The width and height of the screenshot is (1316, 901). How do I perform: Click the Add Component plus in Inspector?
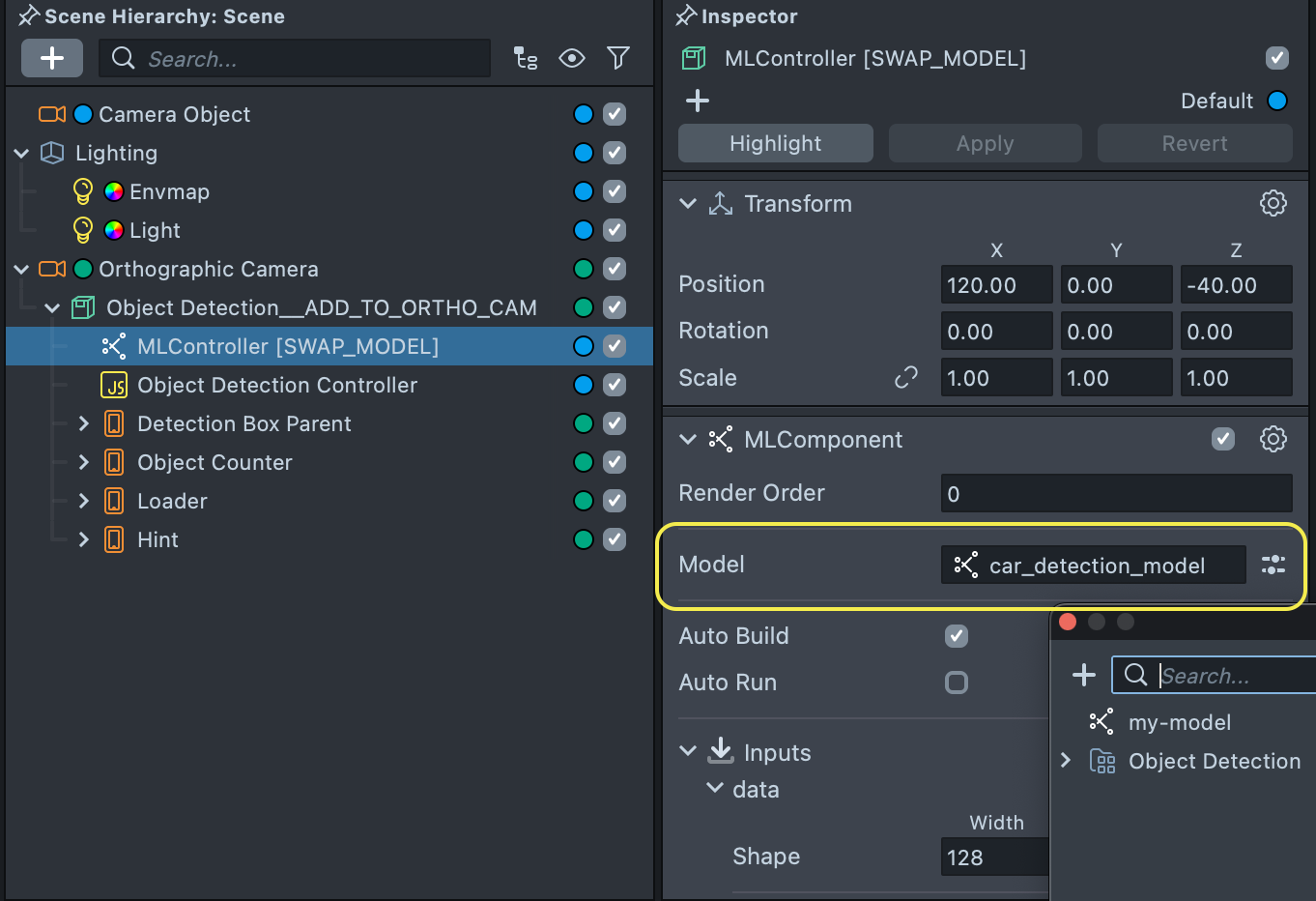(698, 101)
